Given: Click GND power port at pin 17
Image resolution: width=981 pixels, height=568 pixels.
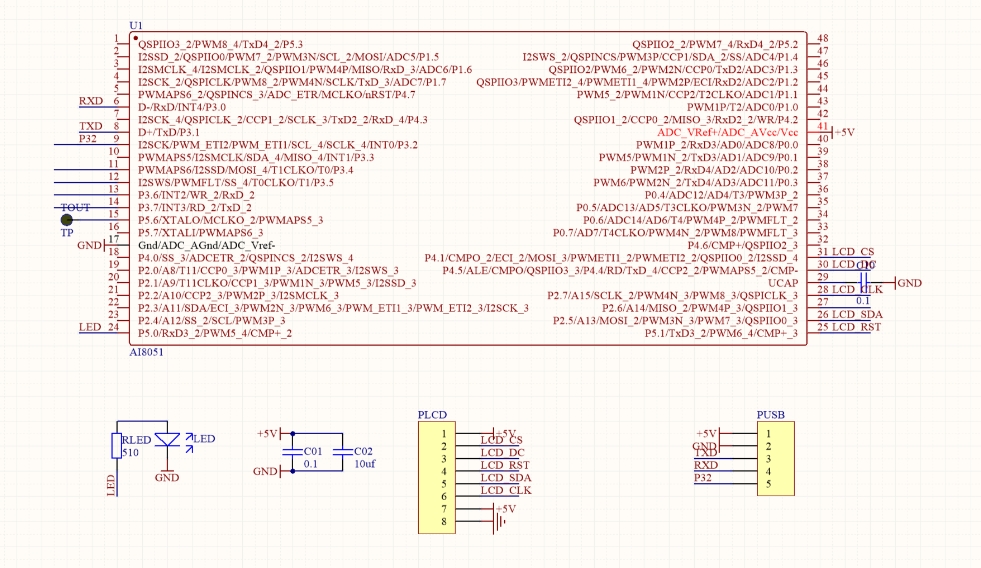Looking at the screenshot, I should pyautogui.click(x=91, y=245).
